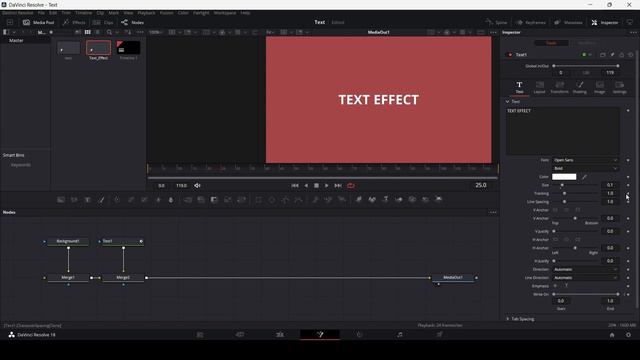Open Inspector options dots menu
The height and width of the screenshot is (360, 640).
[633, 32]
